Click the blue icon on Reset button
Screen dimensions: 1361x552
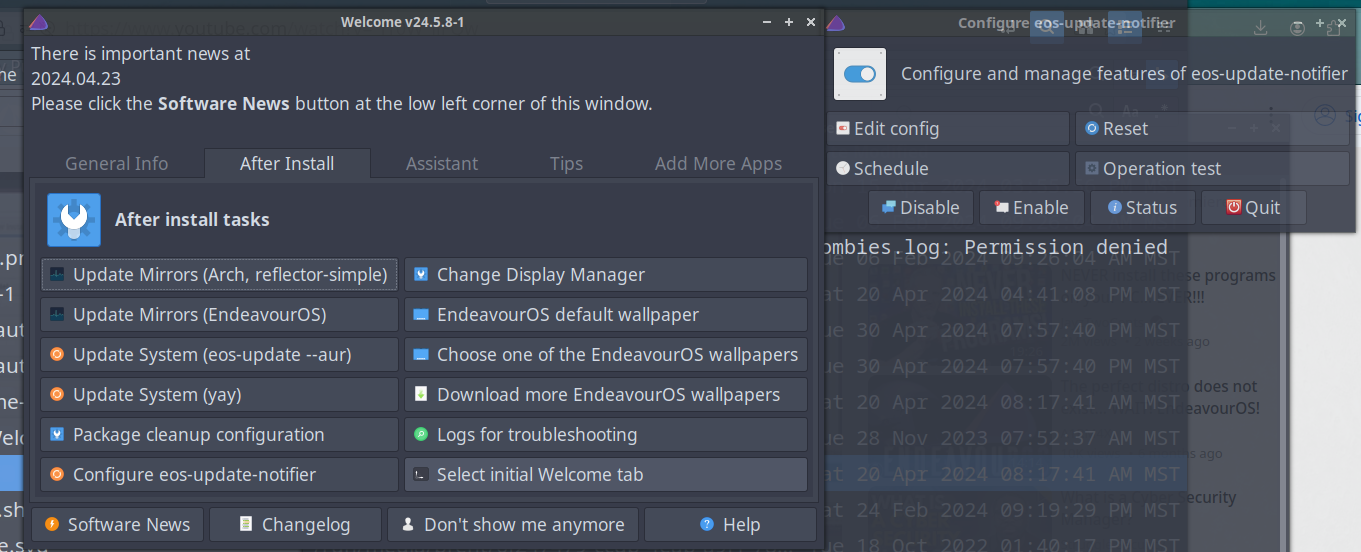(1092, 128)
